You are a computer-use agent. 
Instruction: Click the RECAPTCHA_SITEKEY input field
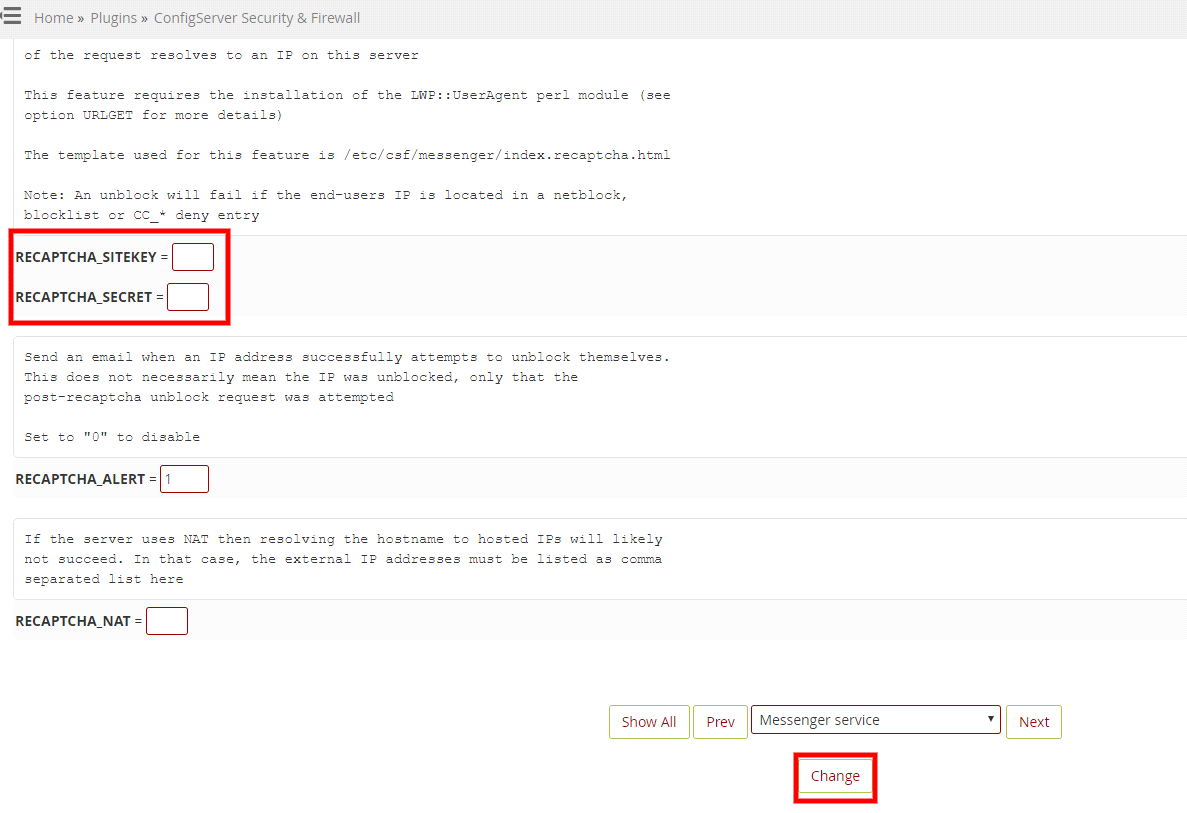click(x=193, y=256)
